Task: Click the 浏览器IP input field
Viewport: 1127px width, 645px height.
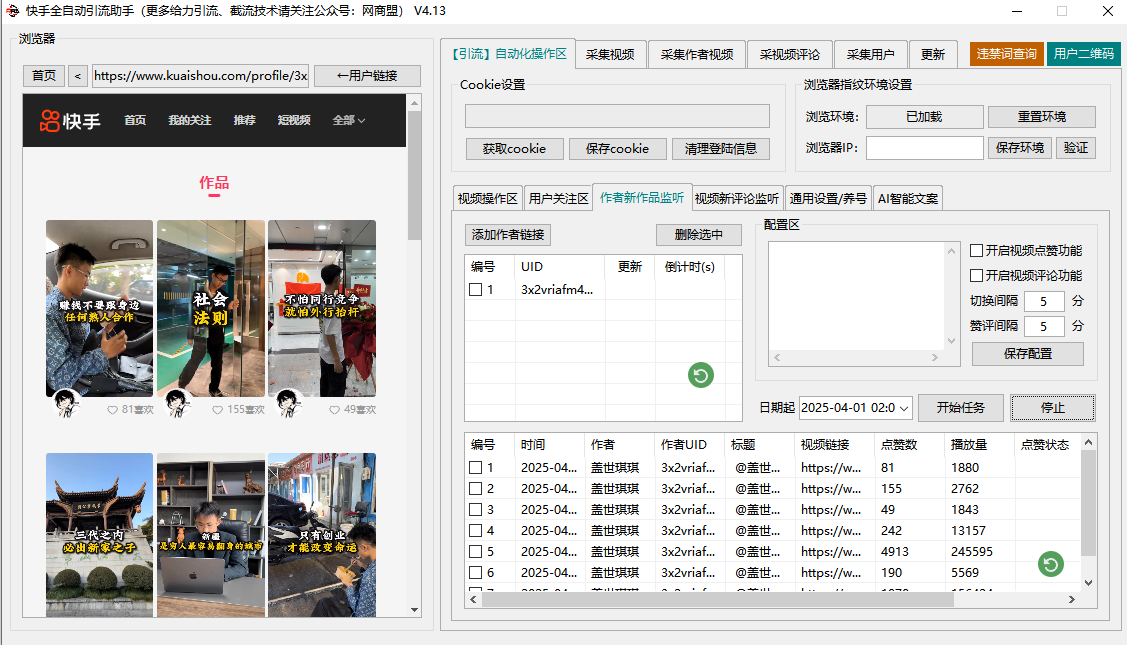Action: (924, 147)
